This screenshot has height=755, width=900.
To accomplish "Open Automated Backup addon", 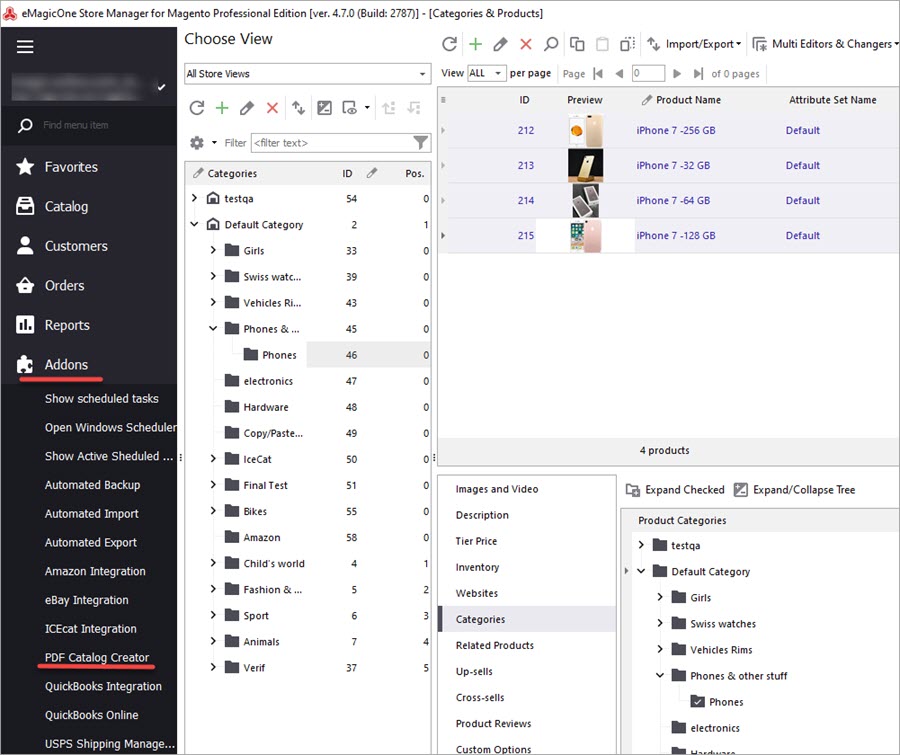I will point(92,485).
